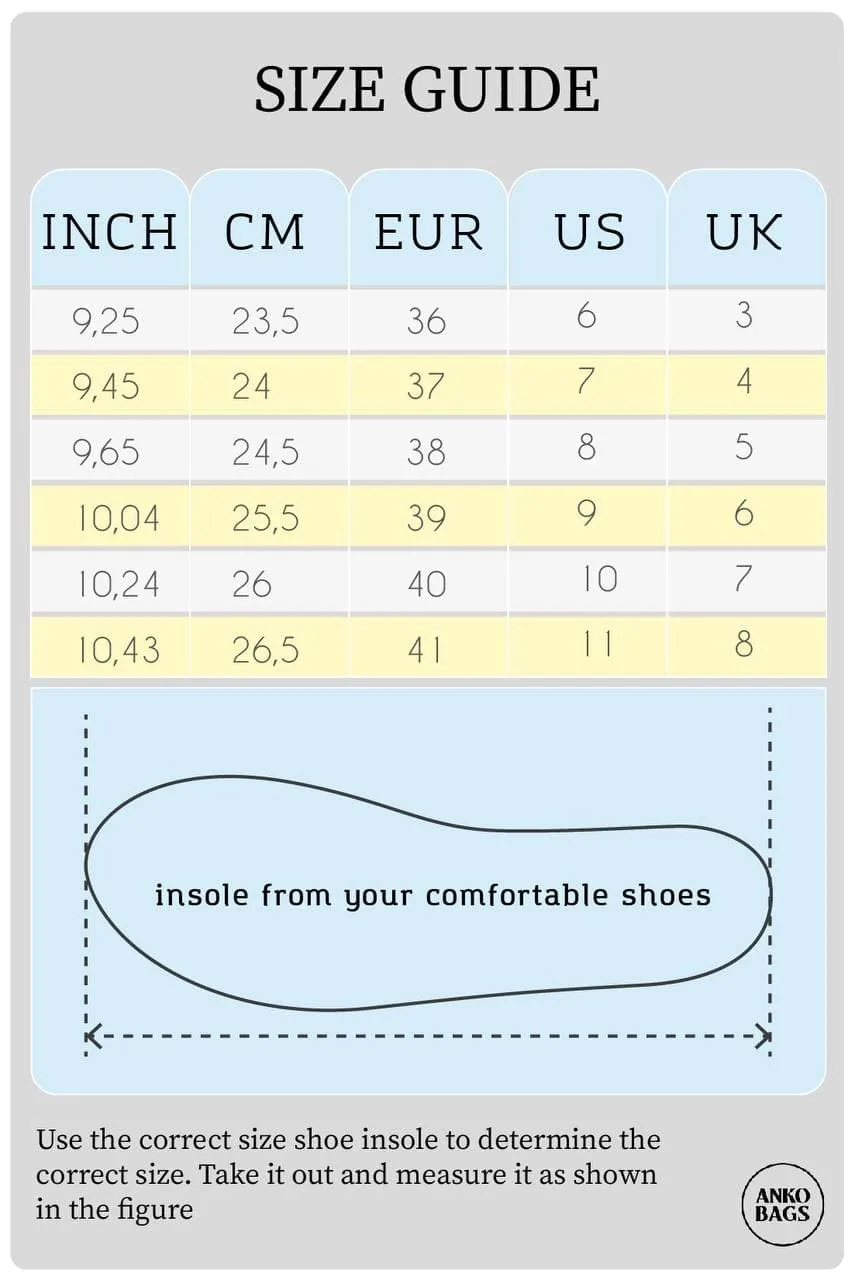
Task: Click the instruction text below the figure
Action: 348,1174
